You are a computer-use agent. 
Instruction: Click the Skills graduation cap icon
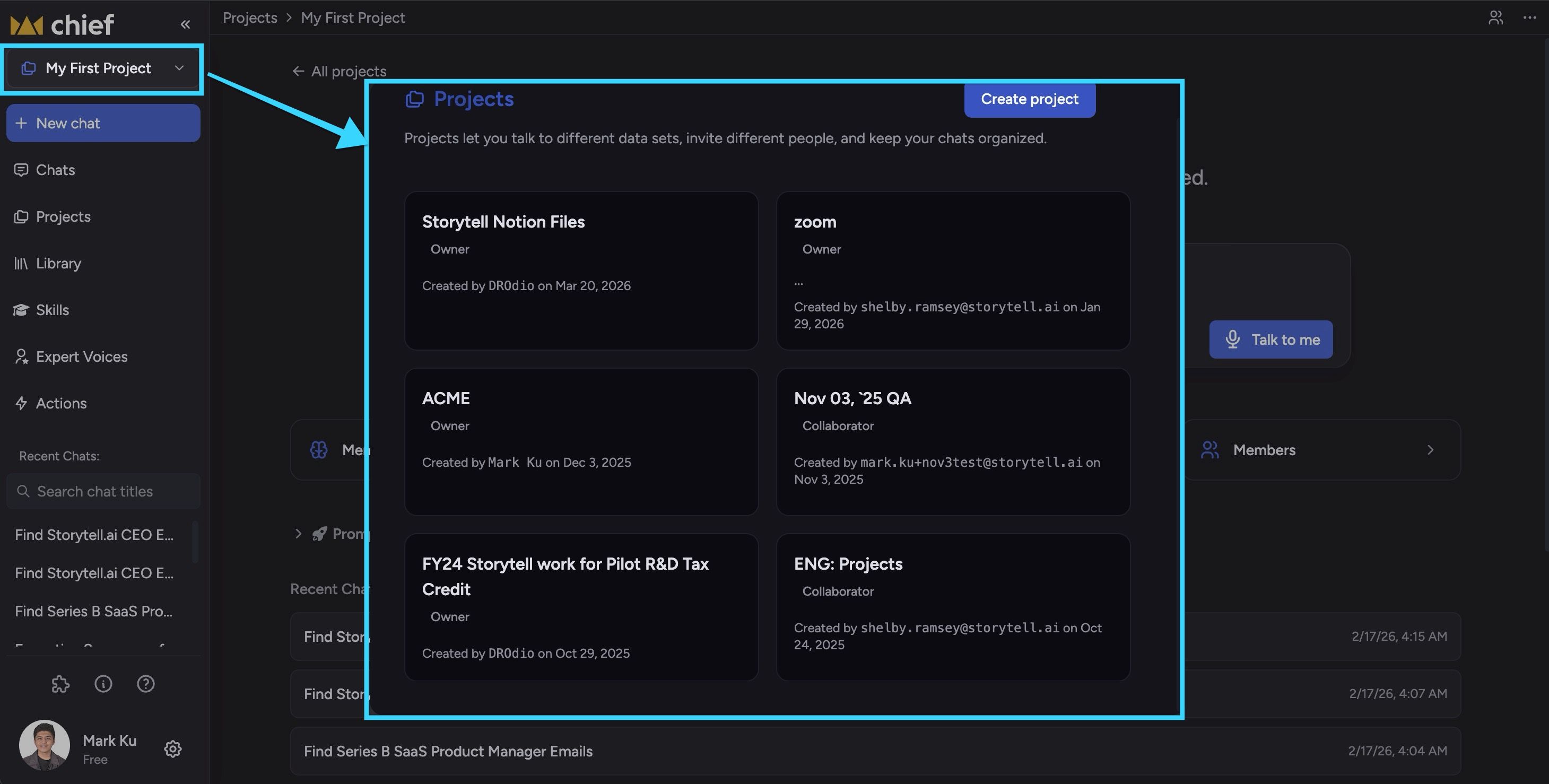pyautogui.click(x=21, y=310)
